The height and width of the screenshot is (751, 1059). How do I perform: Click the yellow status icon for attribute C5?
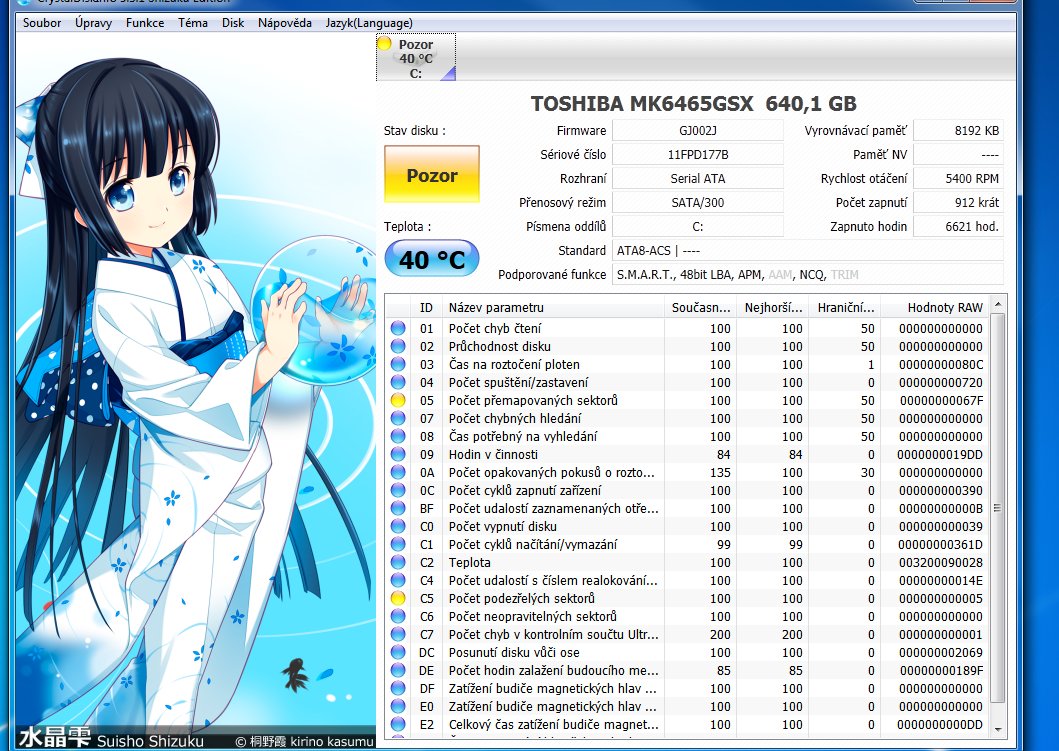(x=397, y=598)
